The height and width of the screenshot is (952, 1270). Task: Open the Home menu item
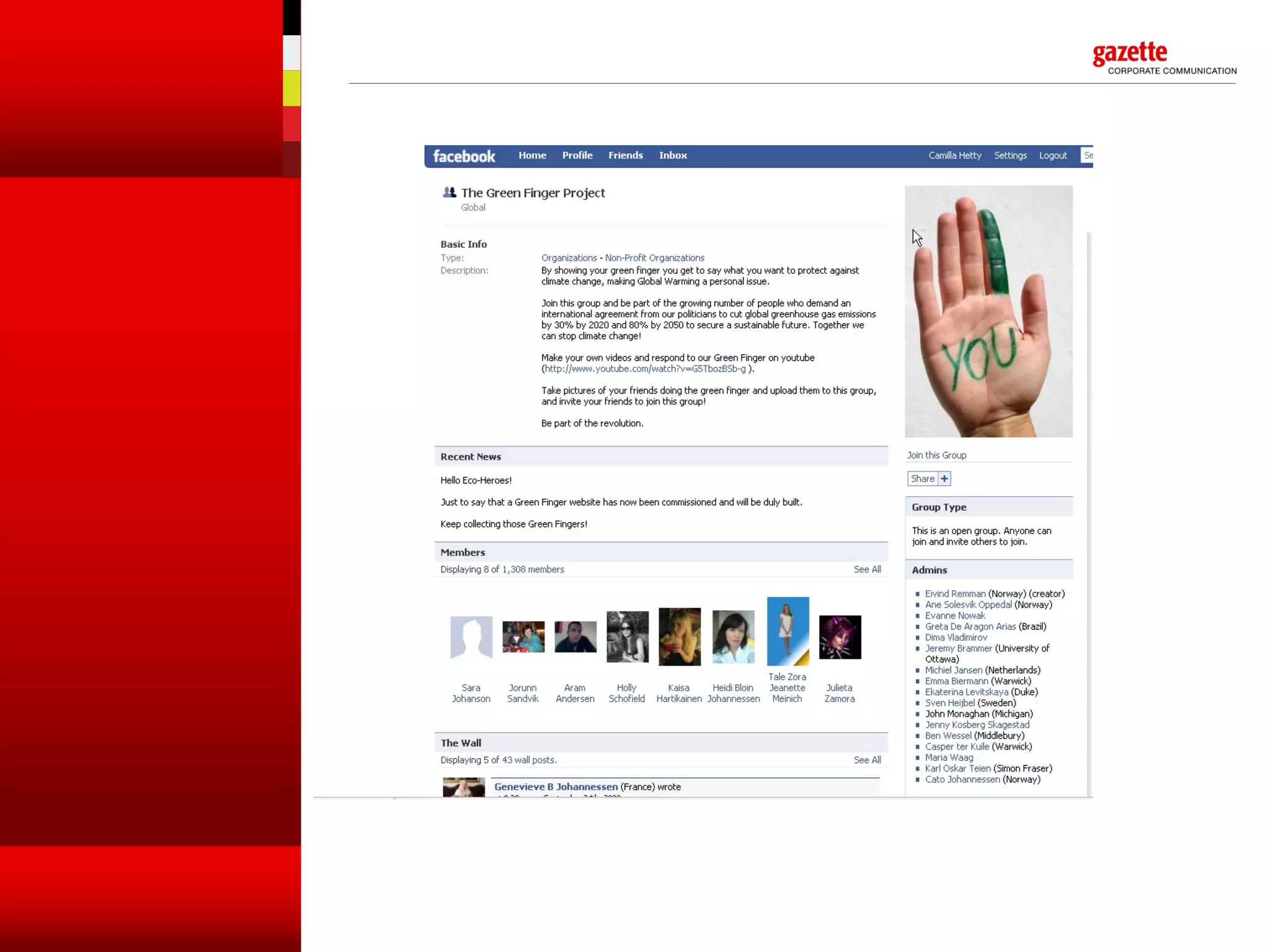[532, 156]
